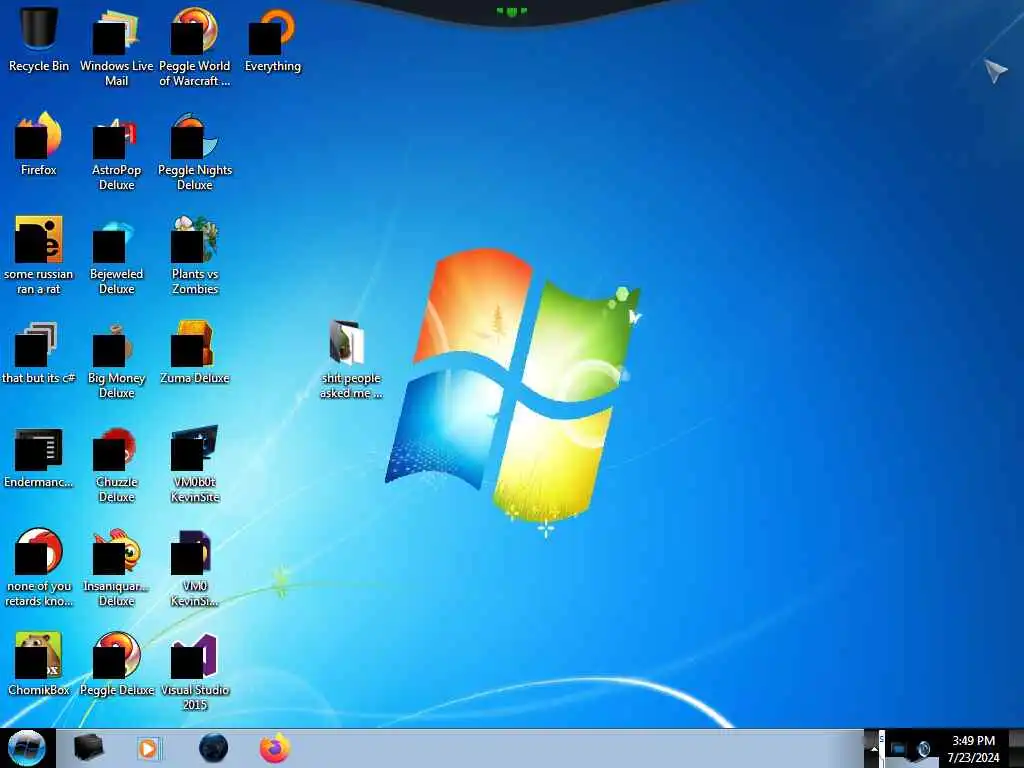Select the Everything search shortcut
The image size is (1024, 768).
273,39
